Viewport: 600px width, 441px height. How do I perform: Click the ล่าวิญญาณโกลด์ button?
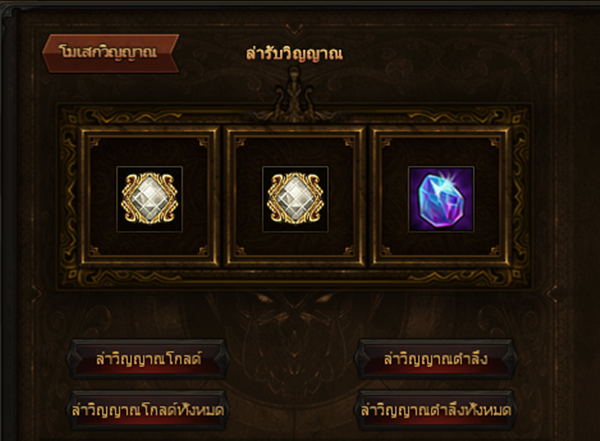tap(148, 359)
